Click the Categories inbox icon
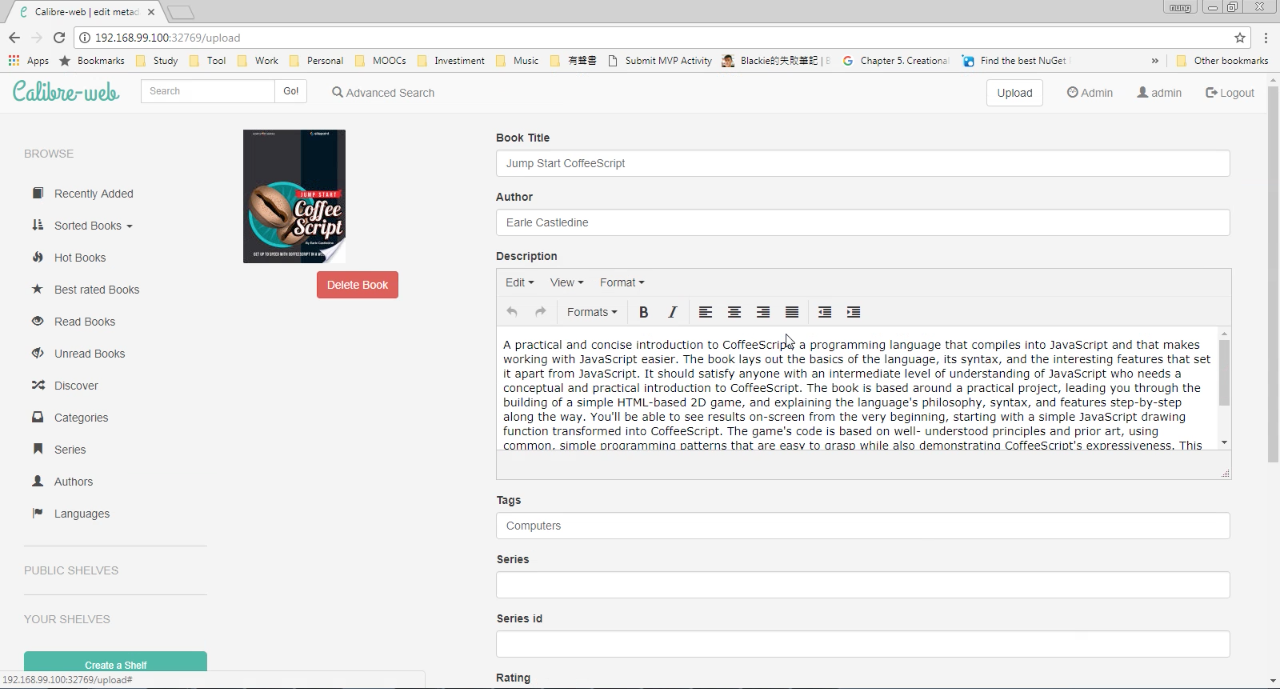Viewport: 1280px width, 689px height. pyautogui.click(x=38, y=417)
